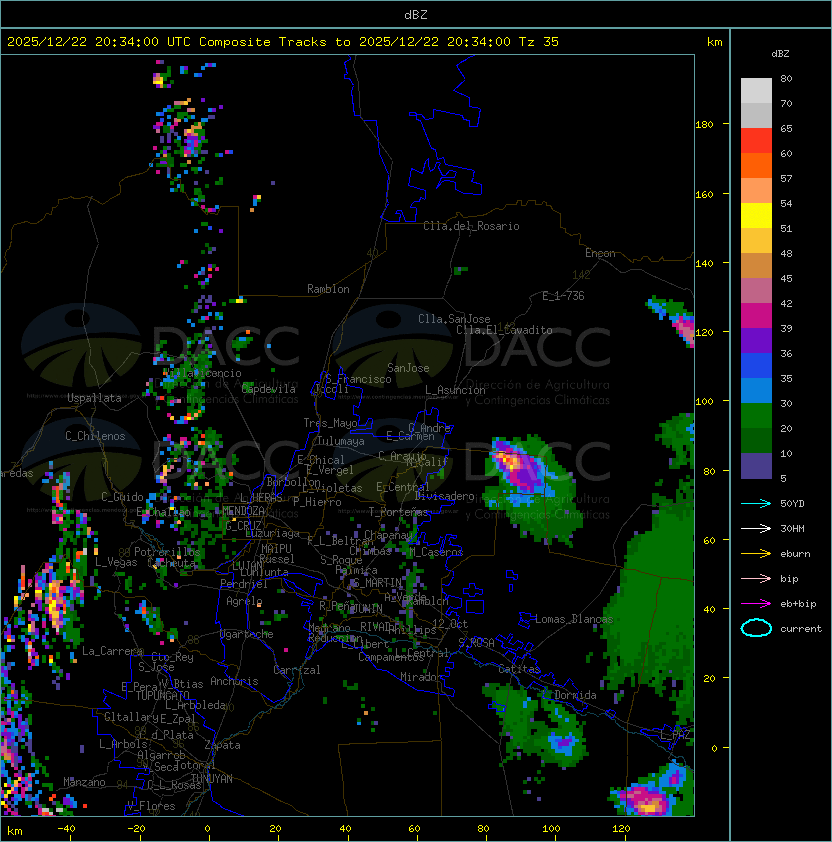This screenshot has width=832, height=842.
Task: Click the Manzano place label
Action: [84, 782]
